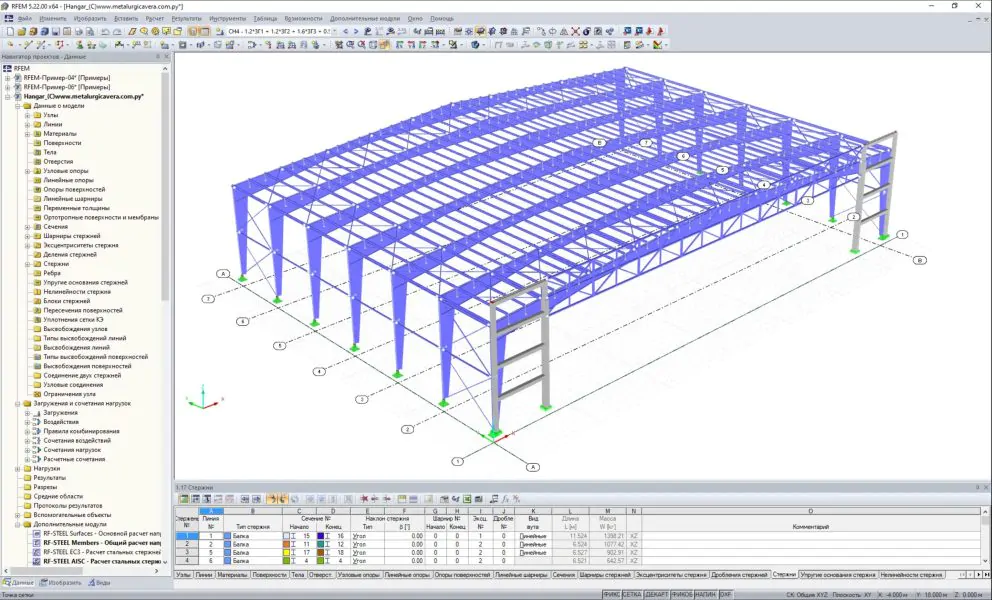Click the first icon of table toolbar
The height and width of the screenshot is (600, 992).
tap(185, 499)
